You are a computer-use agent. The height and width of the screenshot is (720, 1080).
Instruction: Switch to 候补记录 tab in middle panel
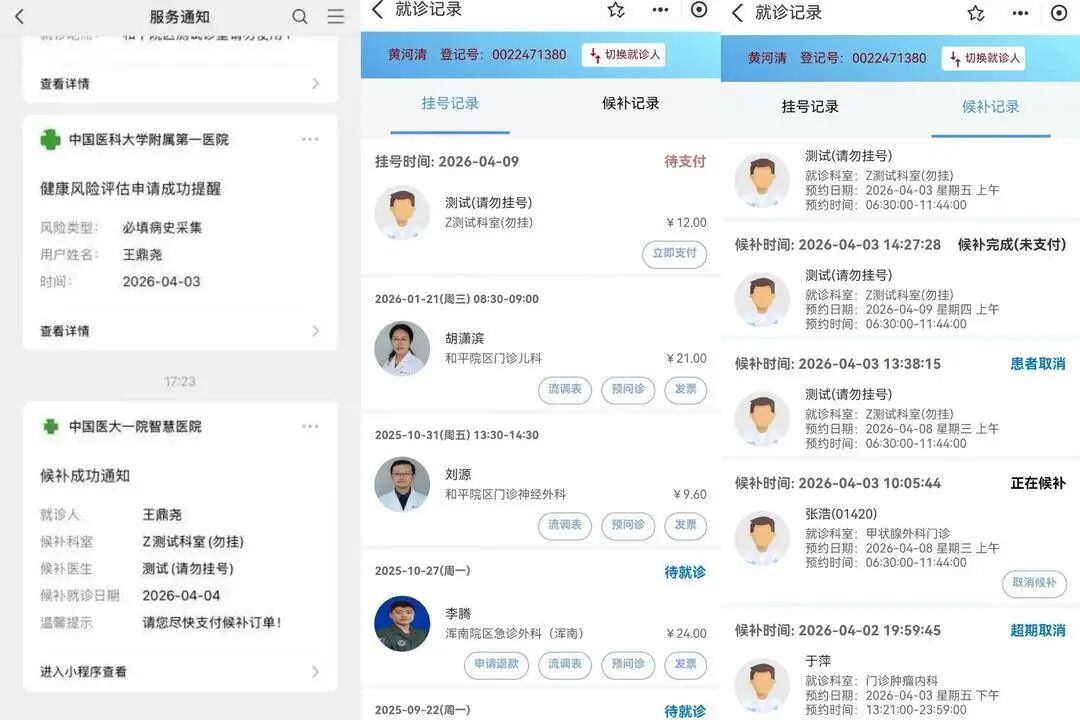(630, 104)
